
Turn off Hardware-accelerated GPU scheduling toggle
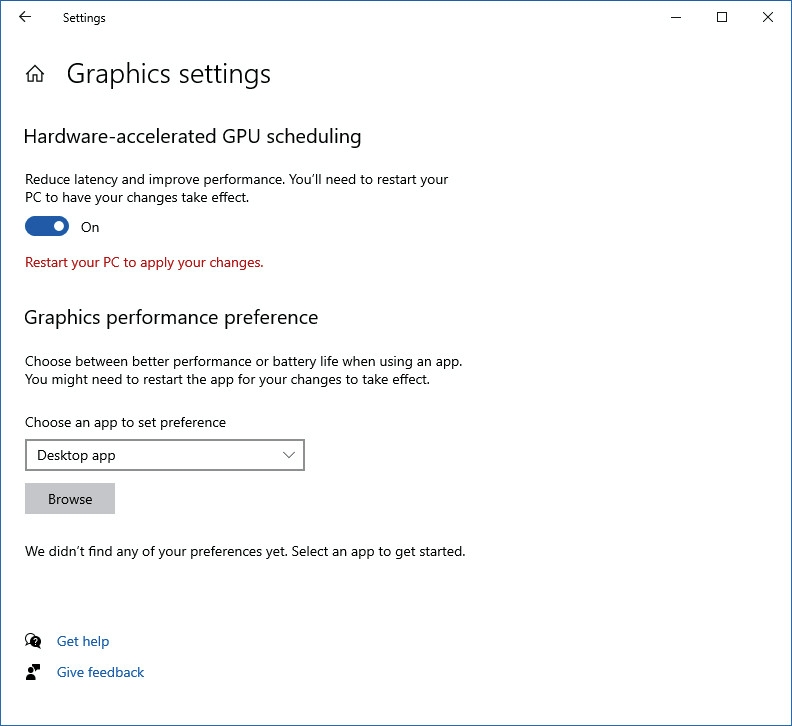[47, 227]
